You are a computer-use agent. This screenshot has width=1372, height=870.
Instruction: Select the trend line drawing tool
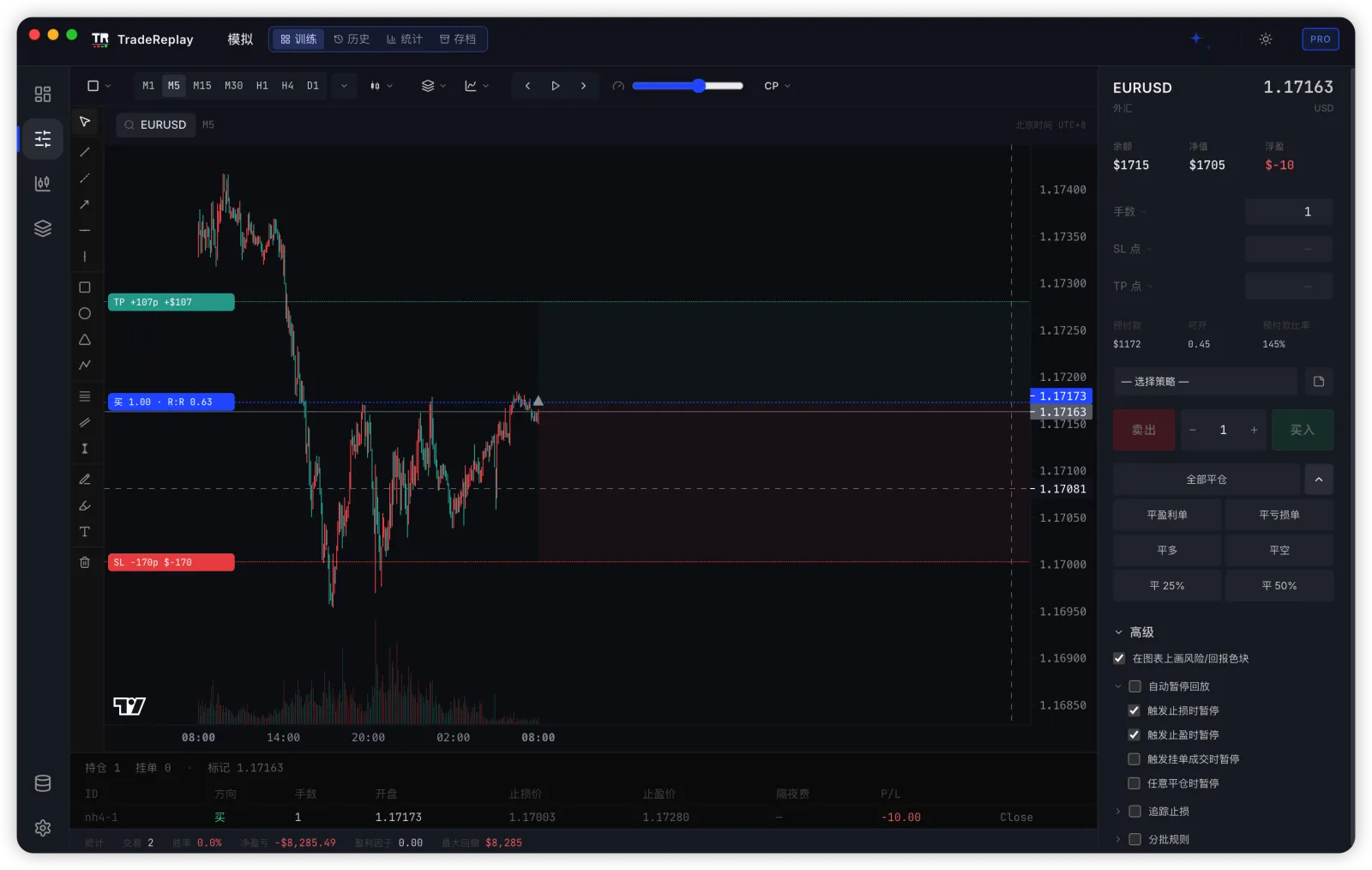(x=85, y=152)
